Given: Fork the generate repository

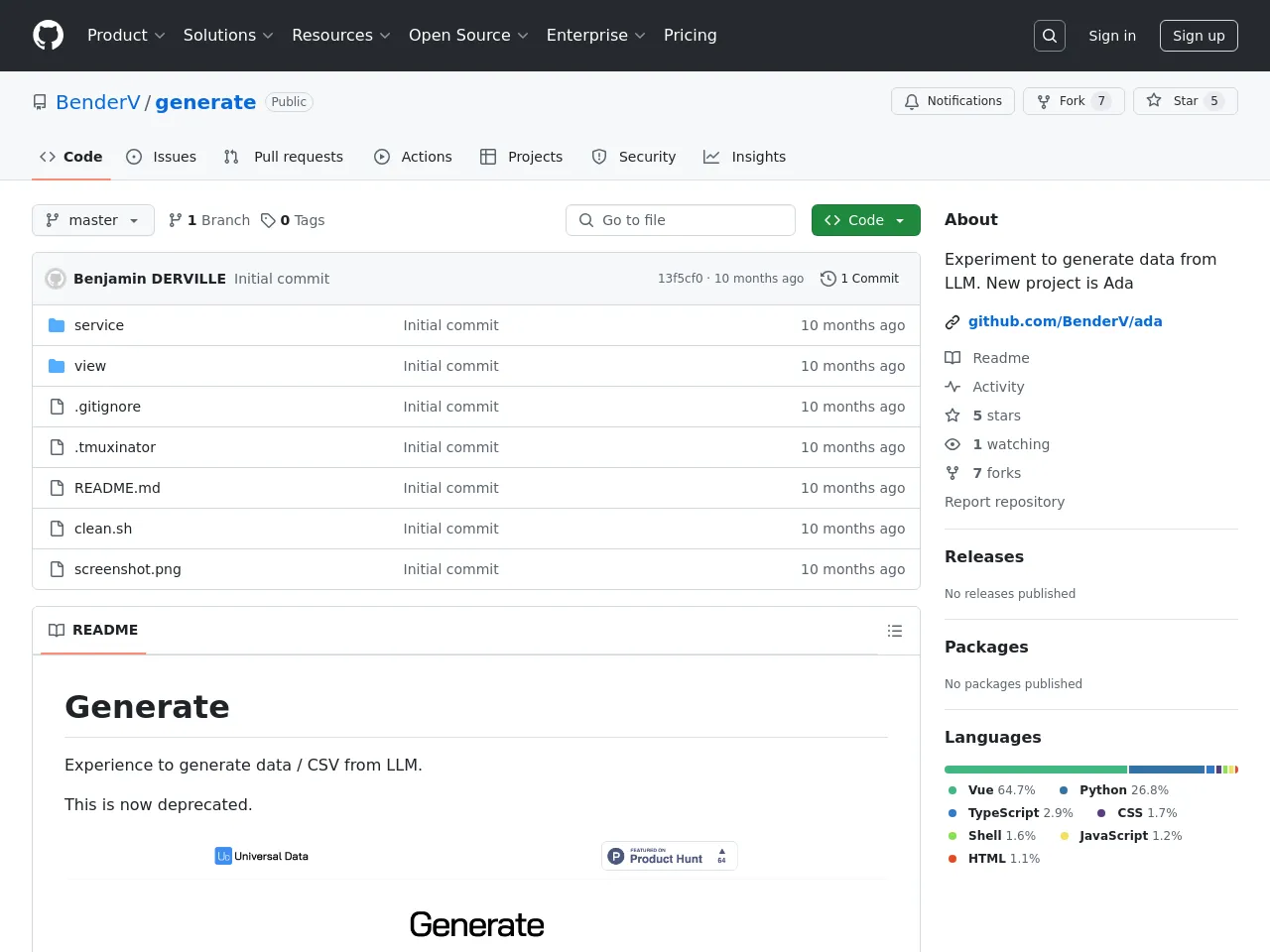Looking at the screenshot, I should pos(1073,101).
